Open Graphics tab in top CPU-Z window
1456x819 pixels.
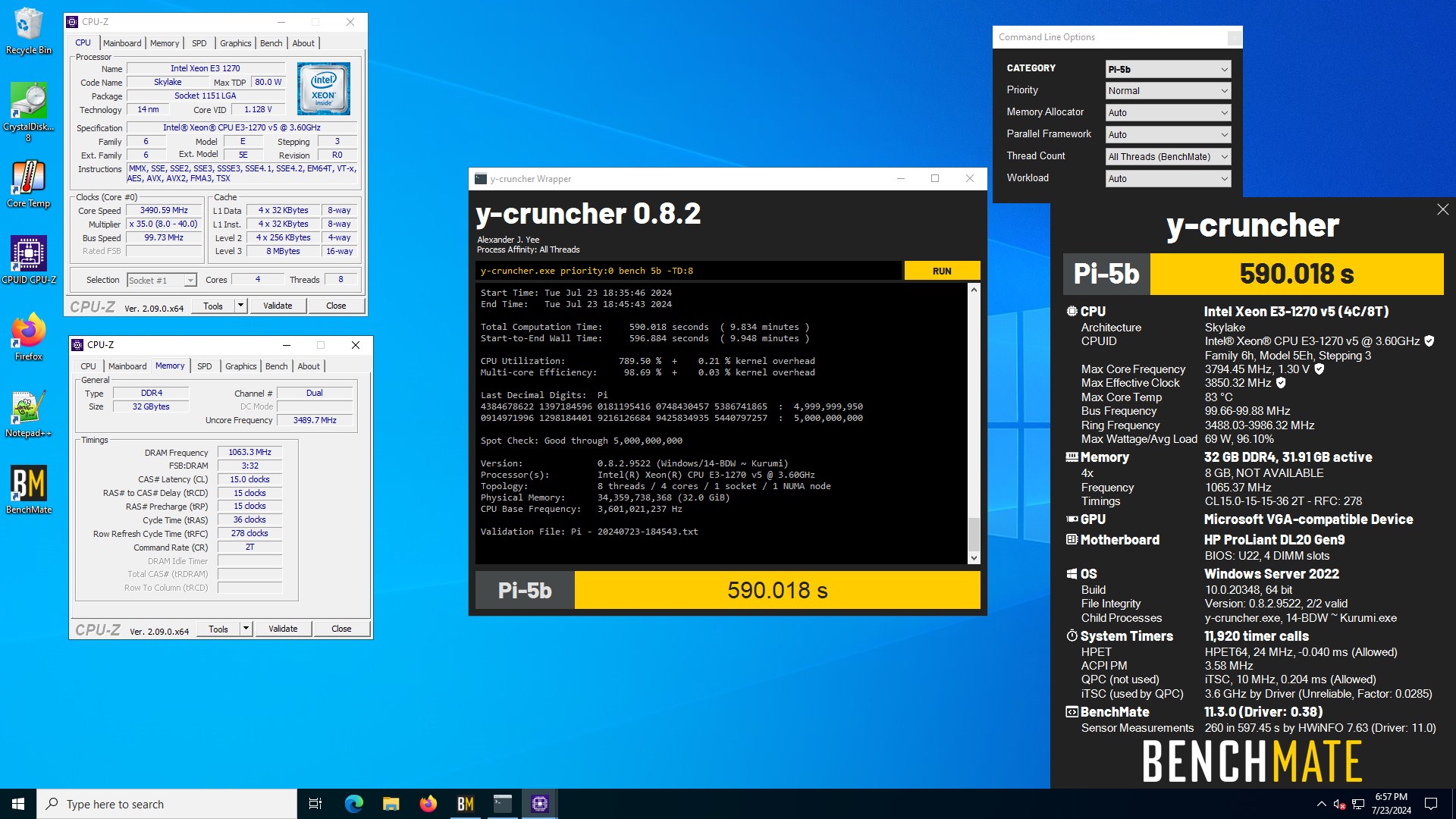coord(235,43)
